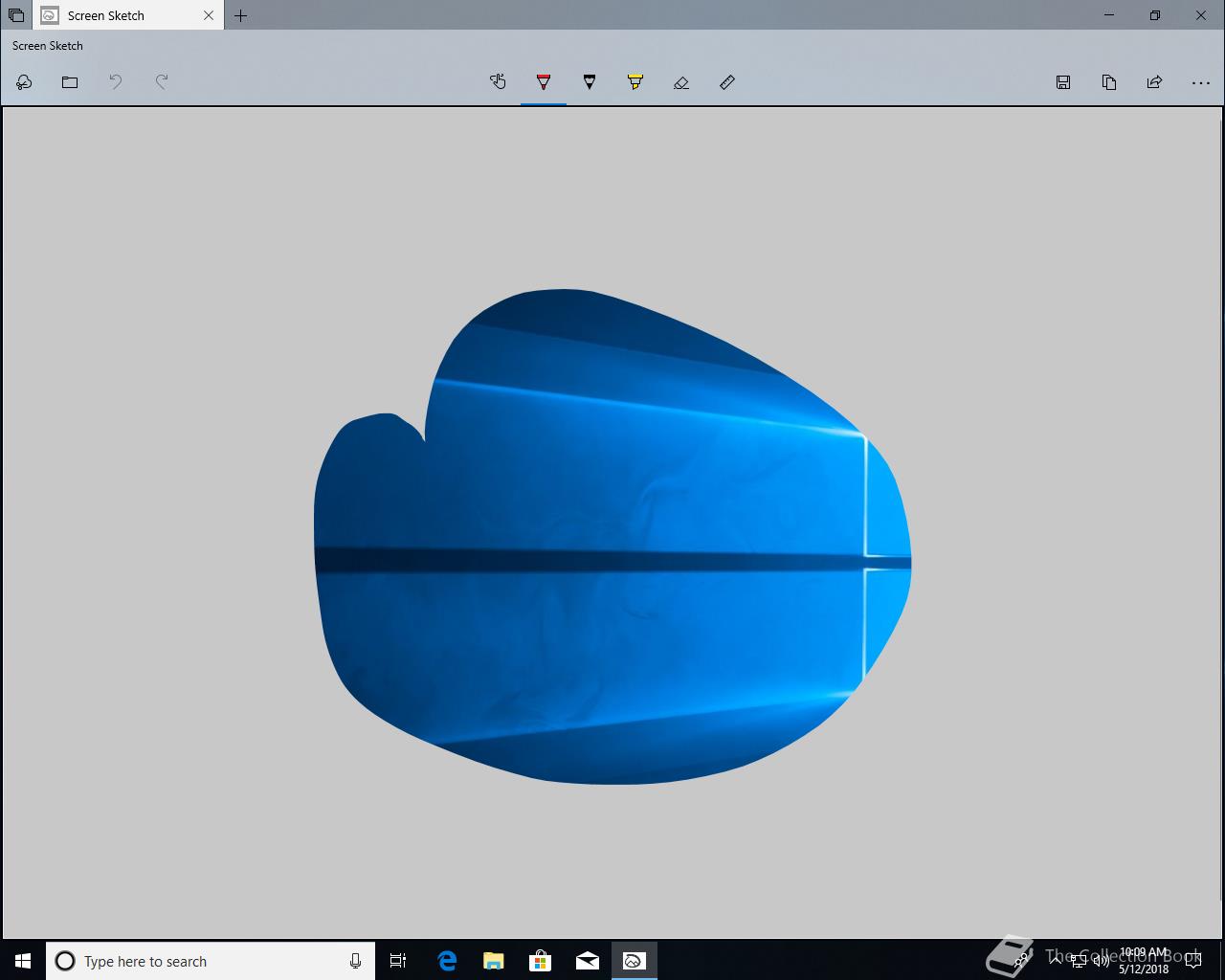The height and width of the screenshot is (980, 1225).
Task: Select the black pencil tool
Action: tap(590, 82)
